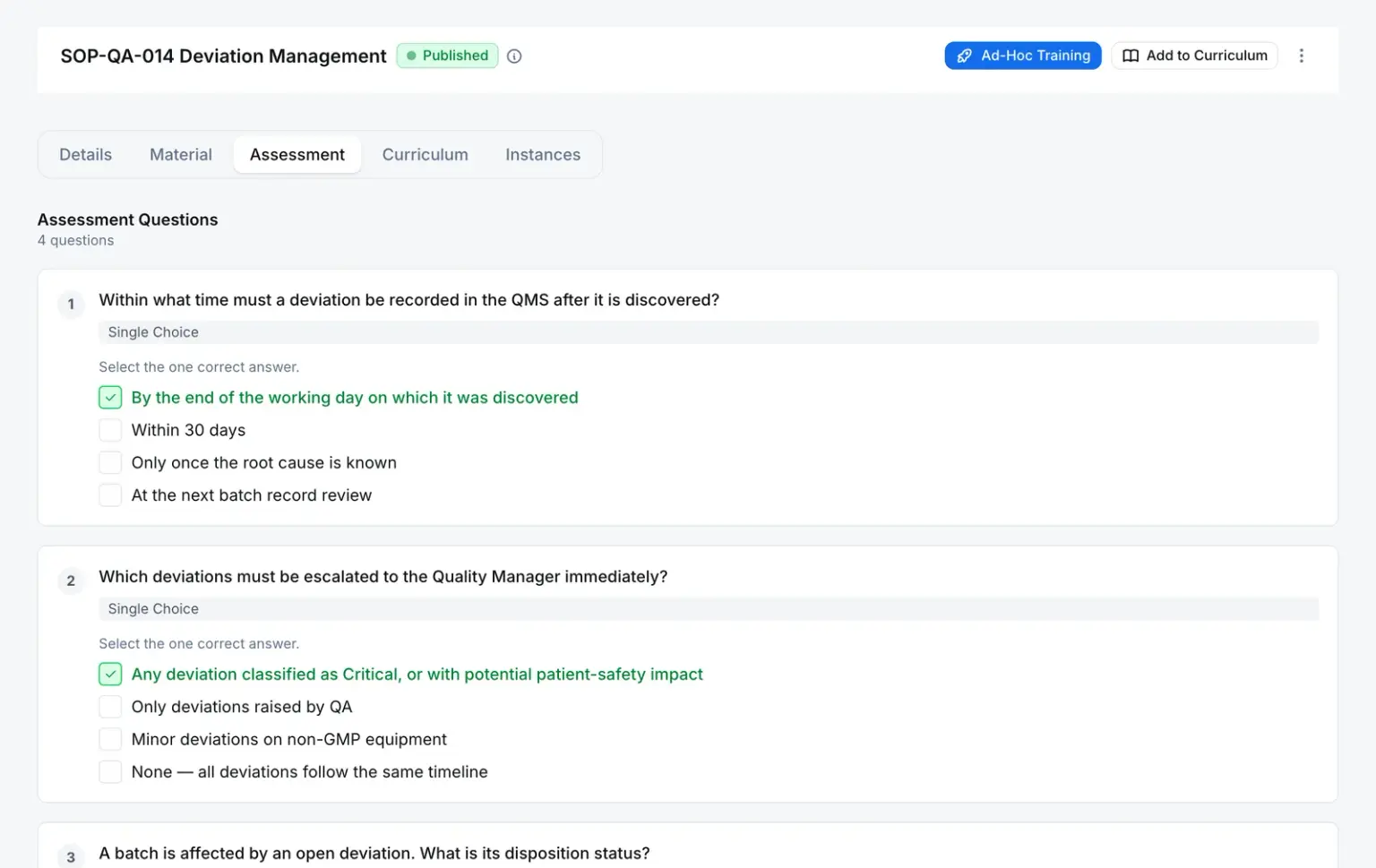Image resolution: width=1376 pixels, height=868 pixels.
Task: Open the three-dot more options menu
Action: tap(1302, 56)
